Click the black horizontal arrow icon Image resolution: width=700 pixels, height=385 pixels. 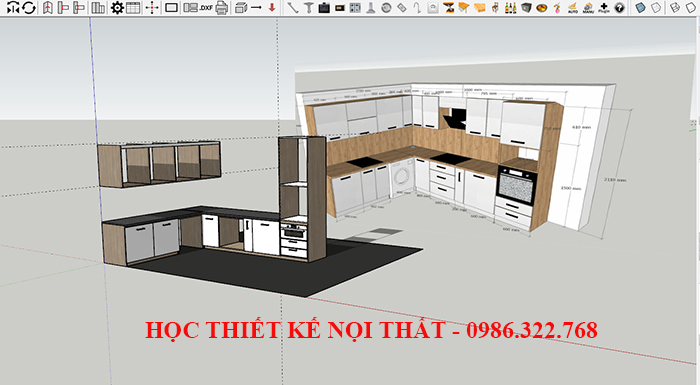256,7
